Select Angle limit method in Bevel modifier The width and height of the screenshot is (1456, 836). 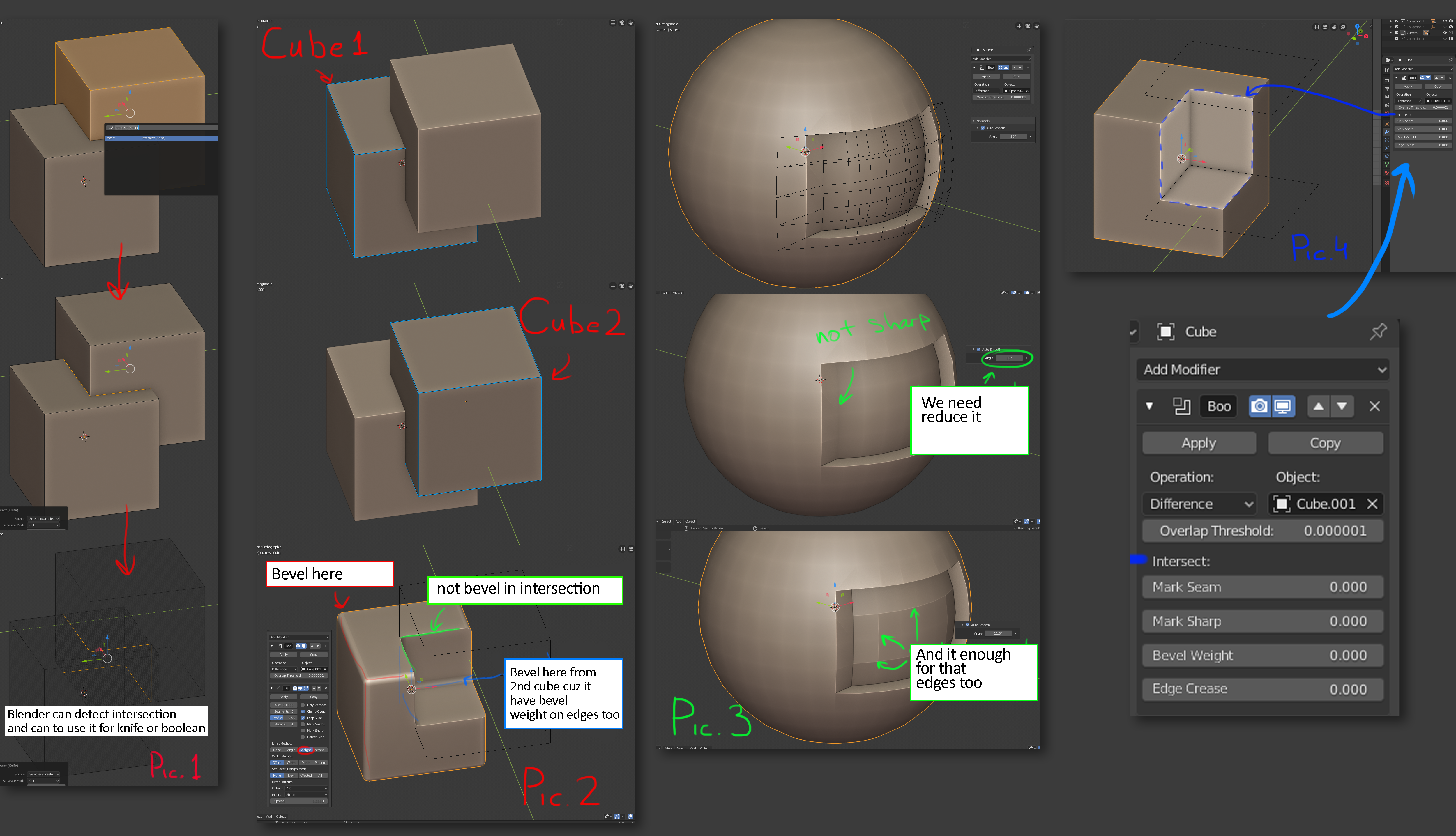click(291, 750)
